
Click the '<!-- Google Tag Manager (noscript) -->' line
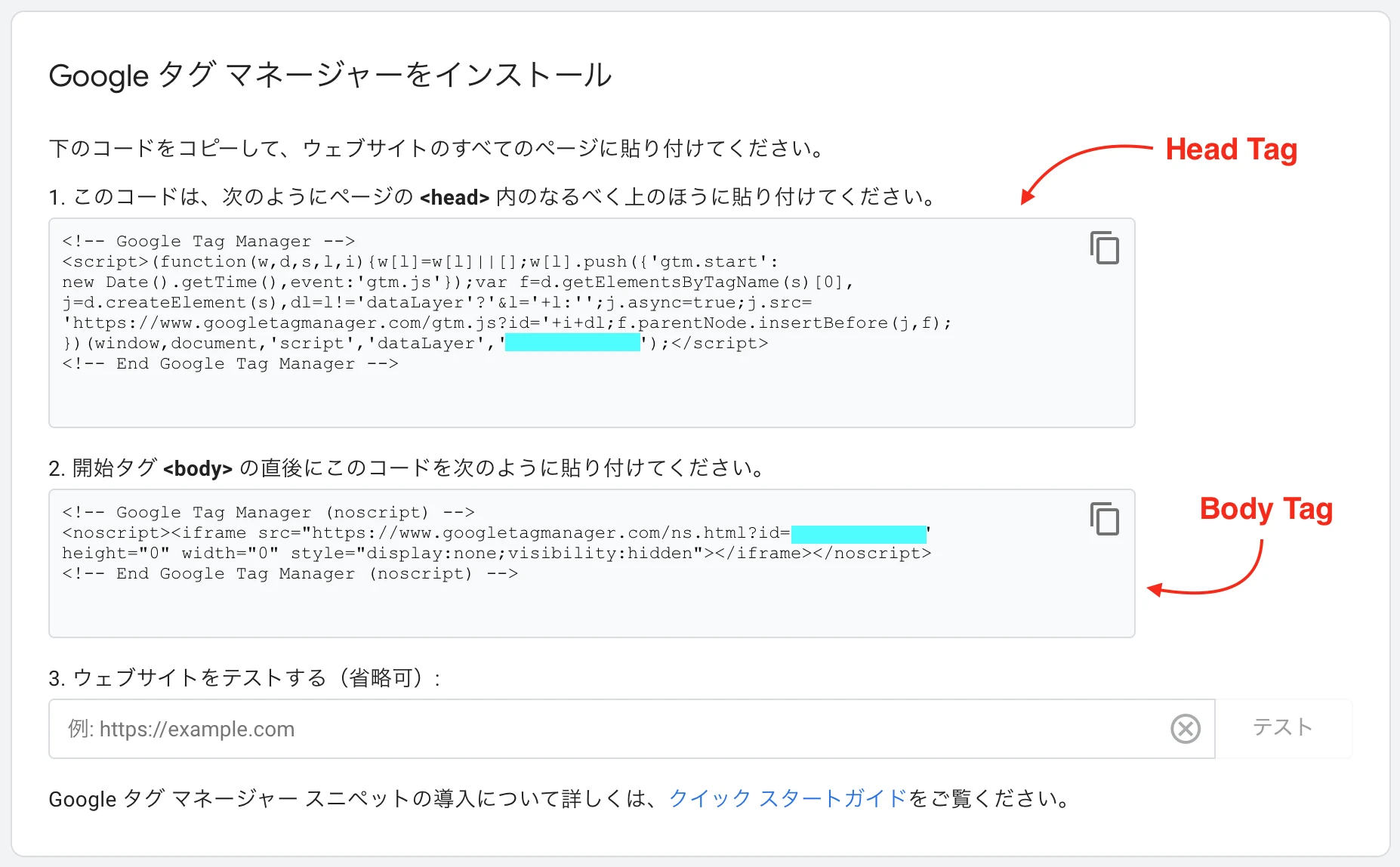[268, 512]
